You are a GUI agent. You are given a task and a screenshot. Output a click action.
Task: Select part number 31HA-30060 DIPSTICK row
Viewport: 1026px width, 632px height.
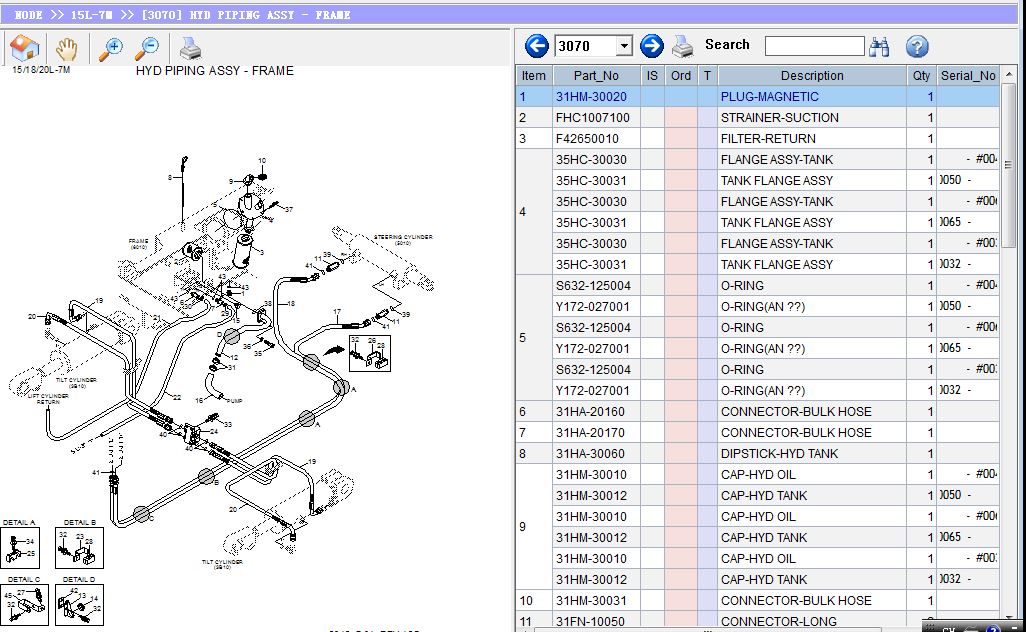591,454
